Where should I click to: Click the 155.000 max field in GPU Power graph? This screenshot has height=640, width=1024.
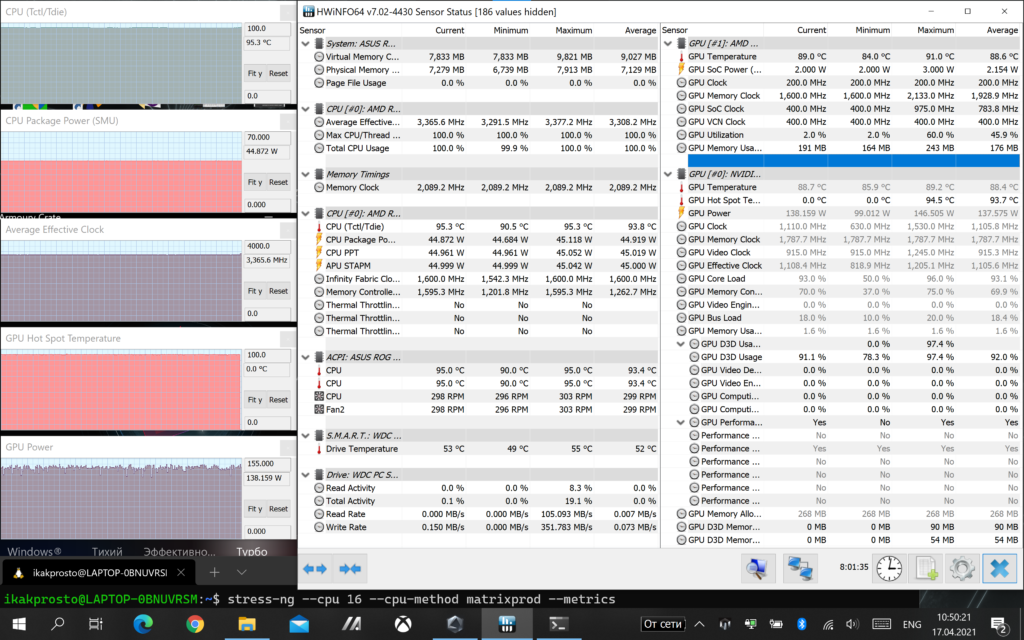pyautogui.click(x=267, y=464)
